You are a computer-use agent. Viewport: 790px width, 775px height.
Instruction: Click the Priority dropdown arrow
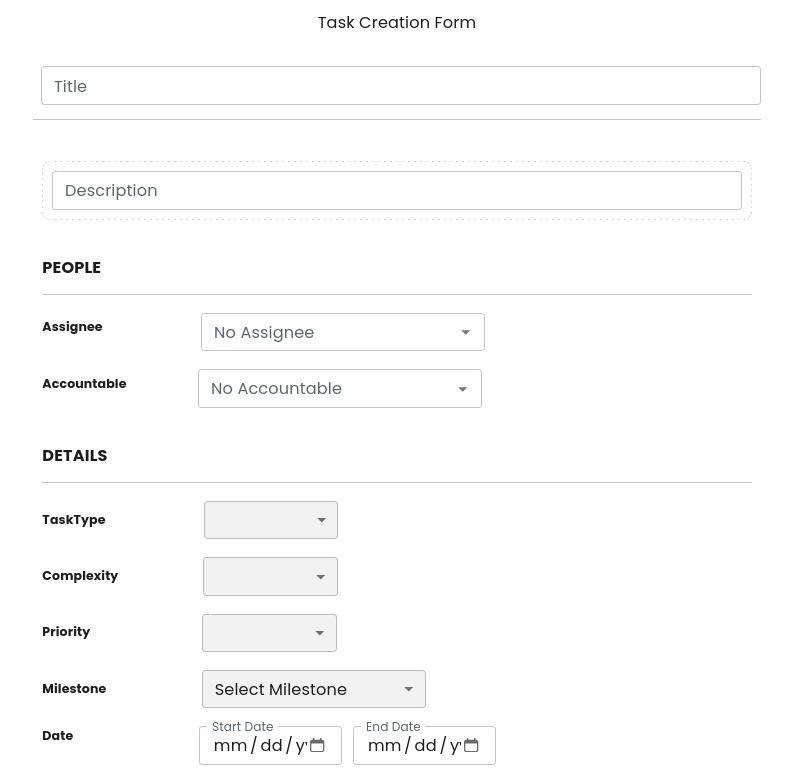click(x=320, y=634)
